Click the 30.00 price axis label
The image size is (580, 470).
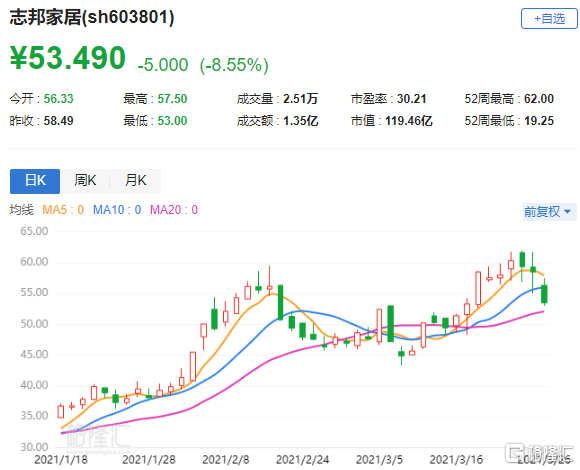(x=34, y=447)
